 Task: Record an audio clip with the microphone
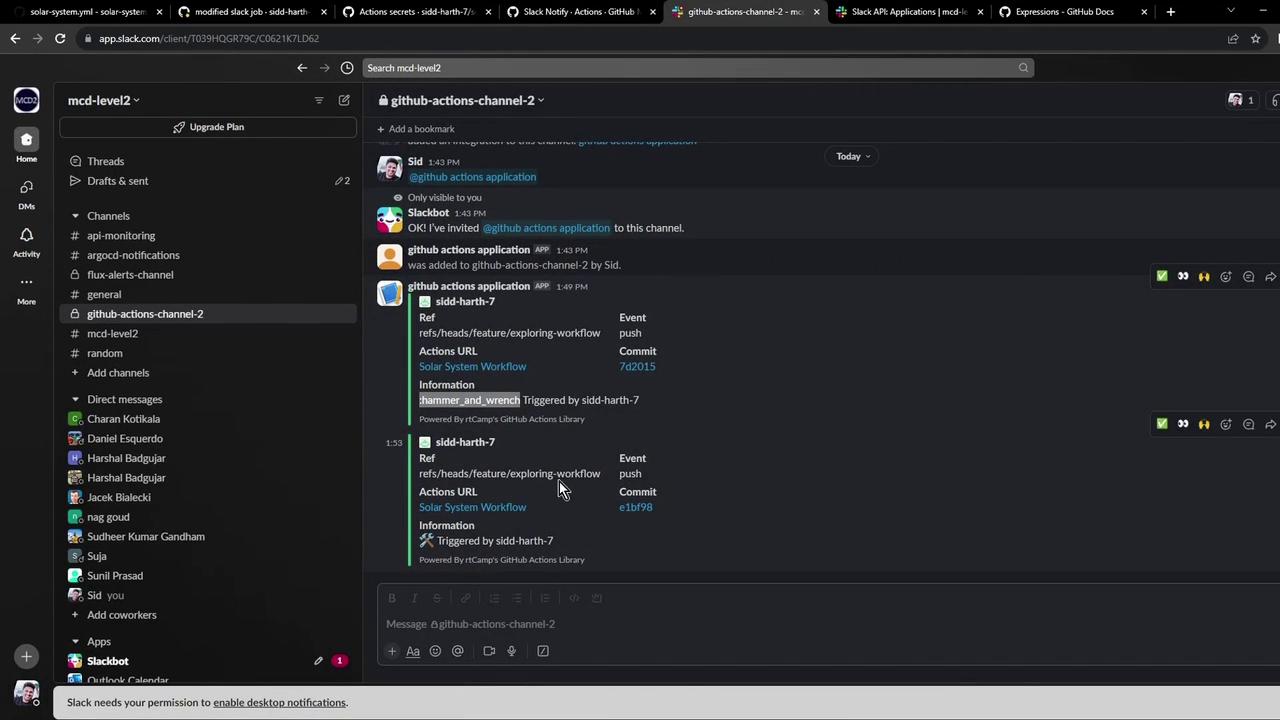click(x=511, y=651)
